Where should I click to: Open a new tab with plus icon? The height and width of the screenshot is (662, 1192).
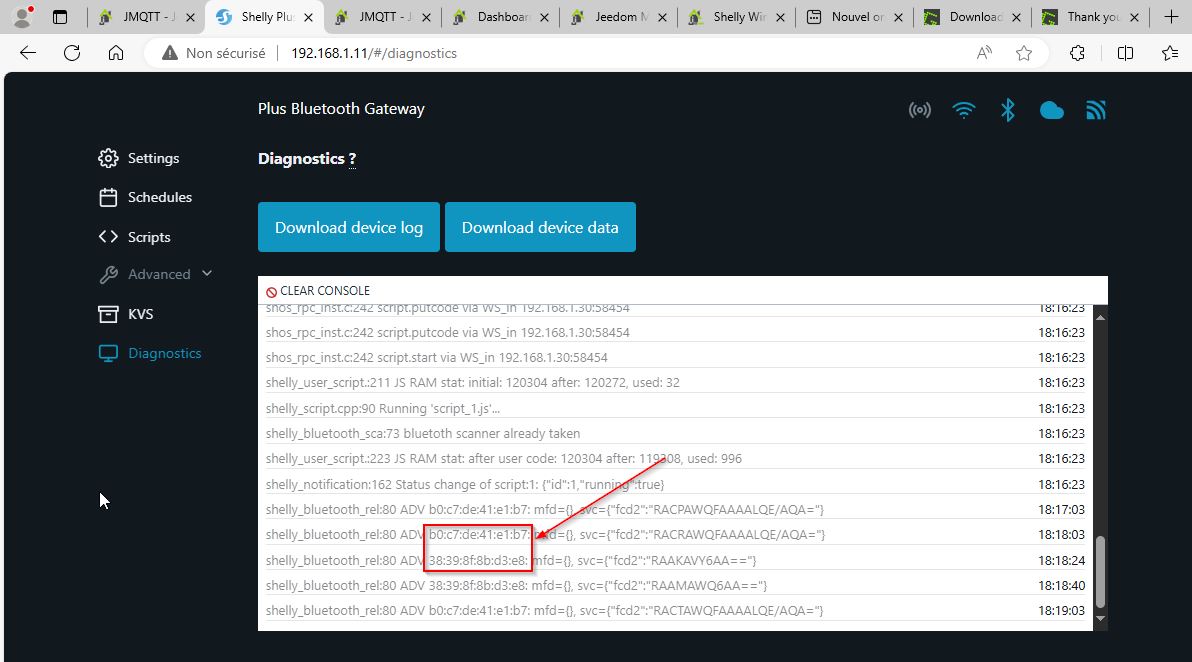pyautogui.click(x=1171, y=17)
